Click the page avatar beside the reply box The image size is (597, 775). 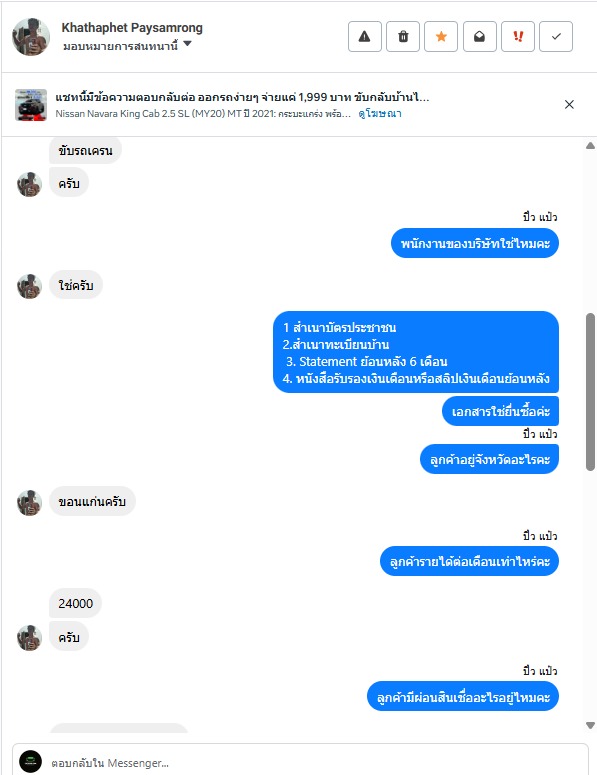31,762
